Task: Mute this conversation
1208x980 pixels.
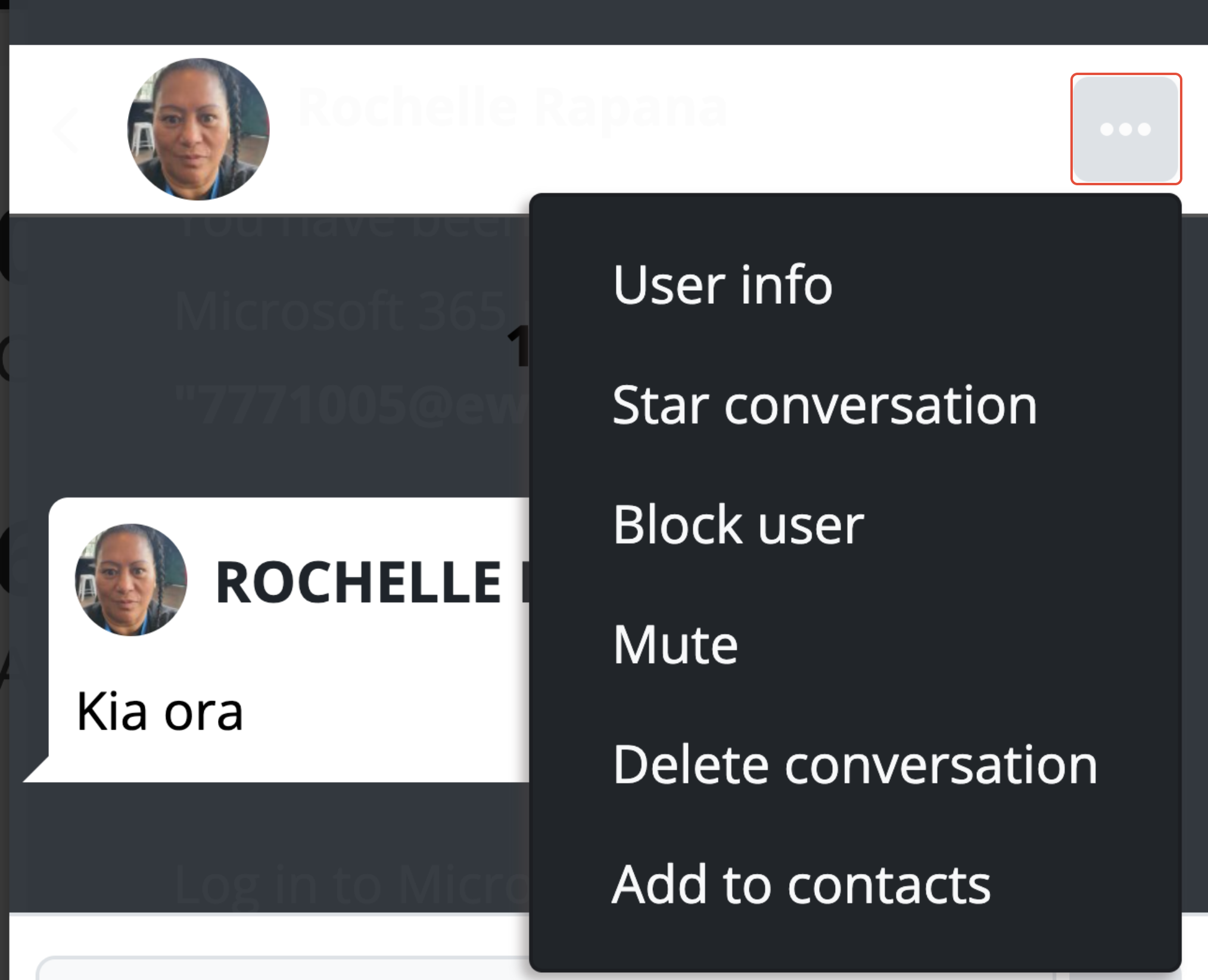Action: (675, 645)
